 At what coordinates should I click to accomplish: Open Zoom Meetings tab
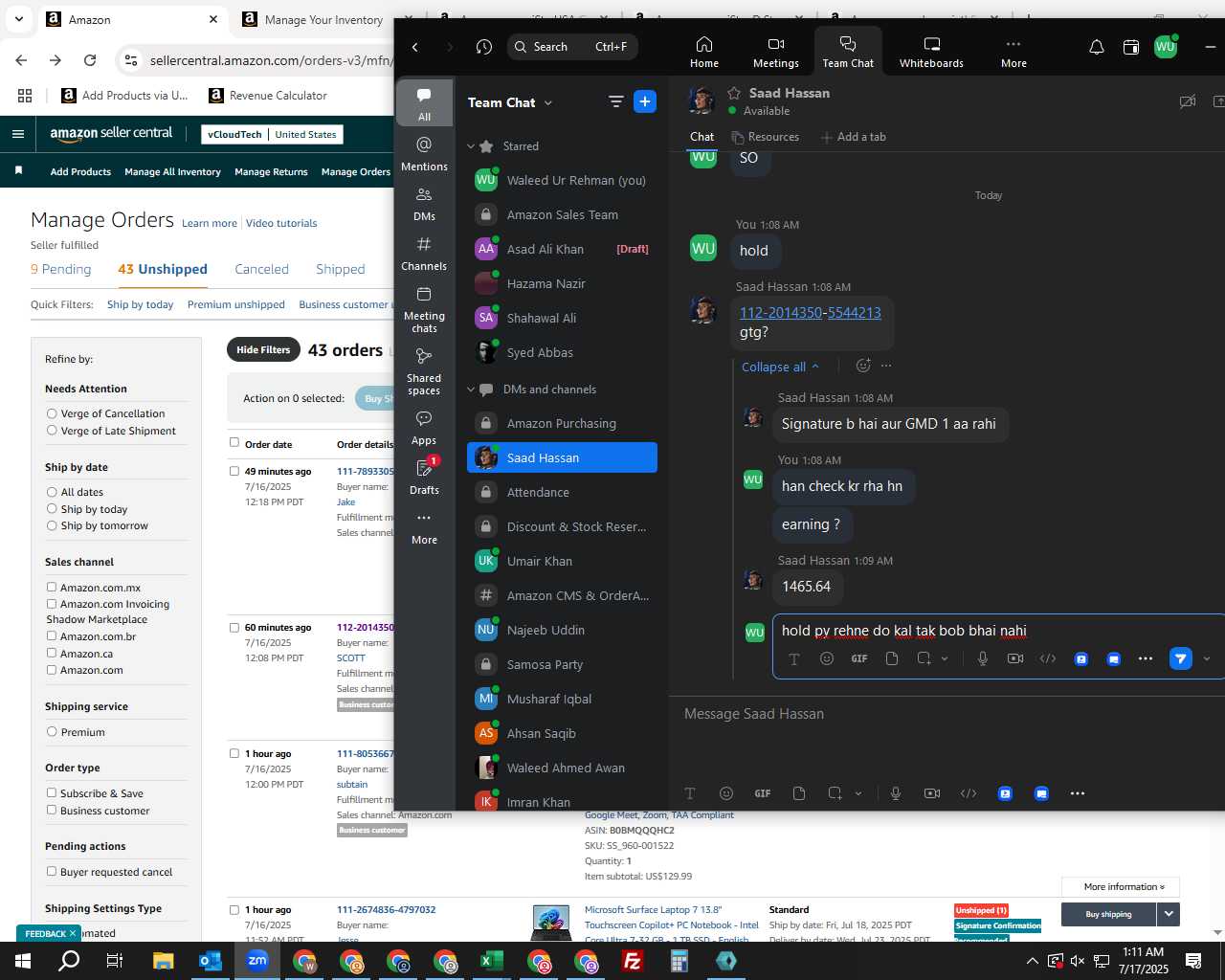pos(775,52)
